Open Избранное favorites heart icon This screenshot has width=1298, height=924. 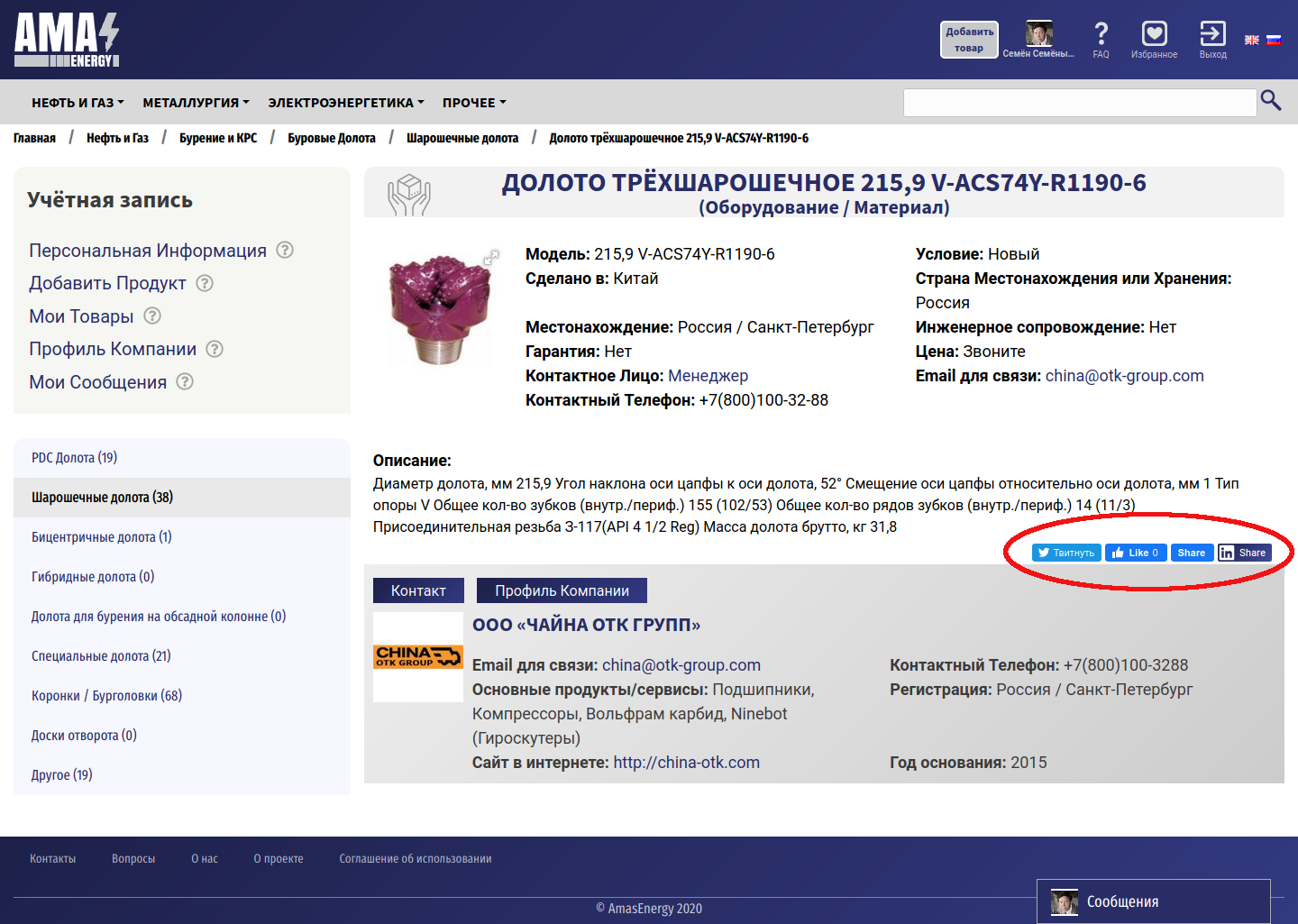[x=1154, y=34]
